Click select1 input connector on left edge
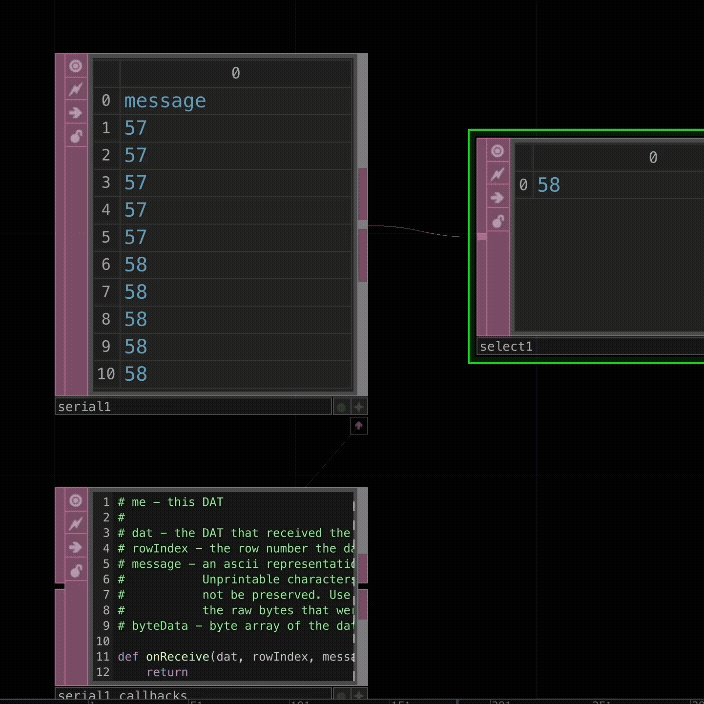Image resolution: width=704 pixels, height=704 pixels. [481, 236]
